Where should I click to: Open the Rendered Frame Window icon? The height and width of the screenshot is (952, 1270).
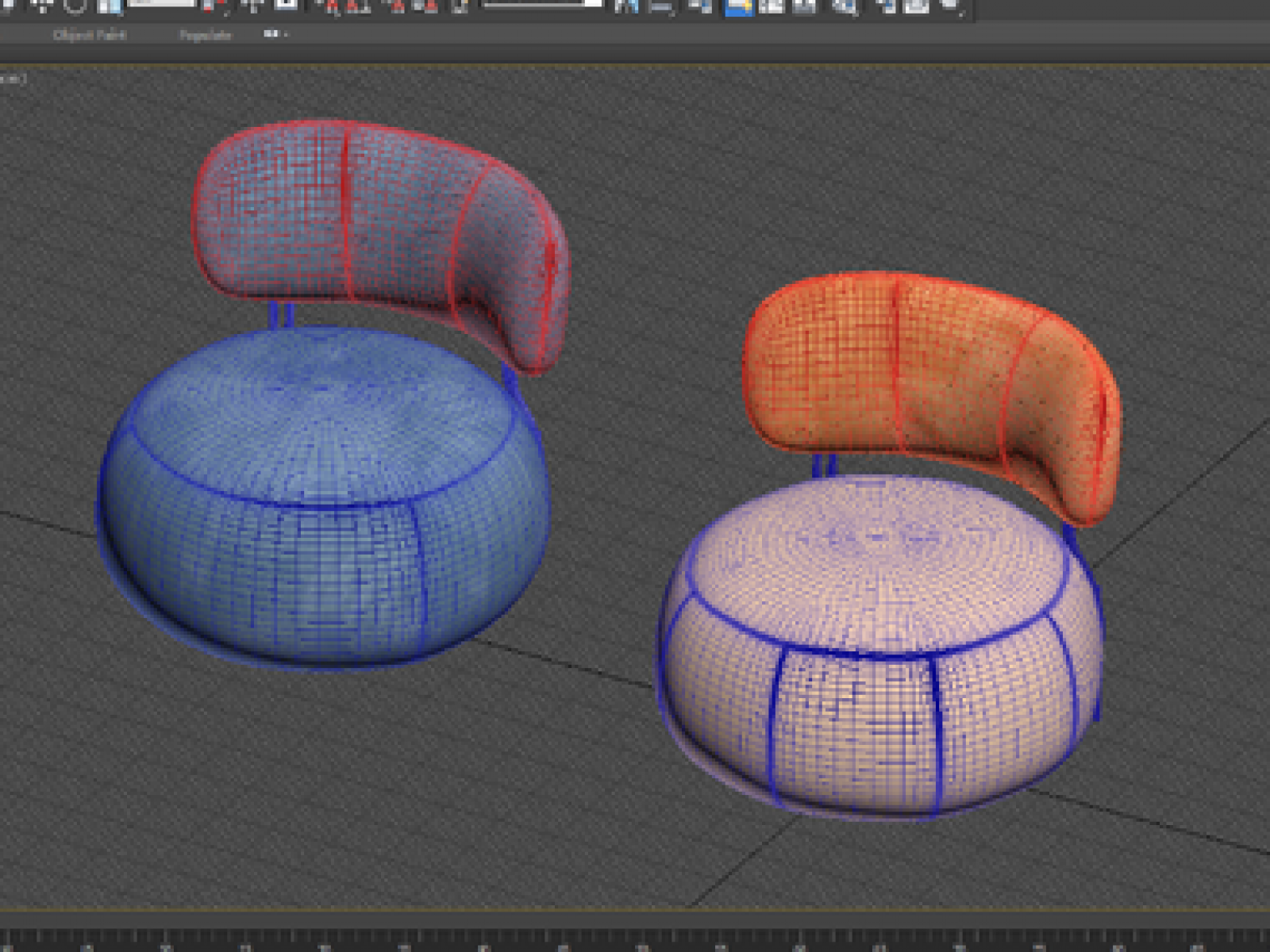pos(916,6)
